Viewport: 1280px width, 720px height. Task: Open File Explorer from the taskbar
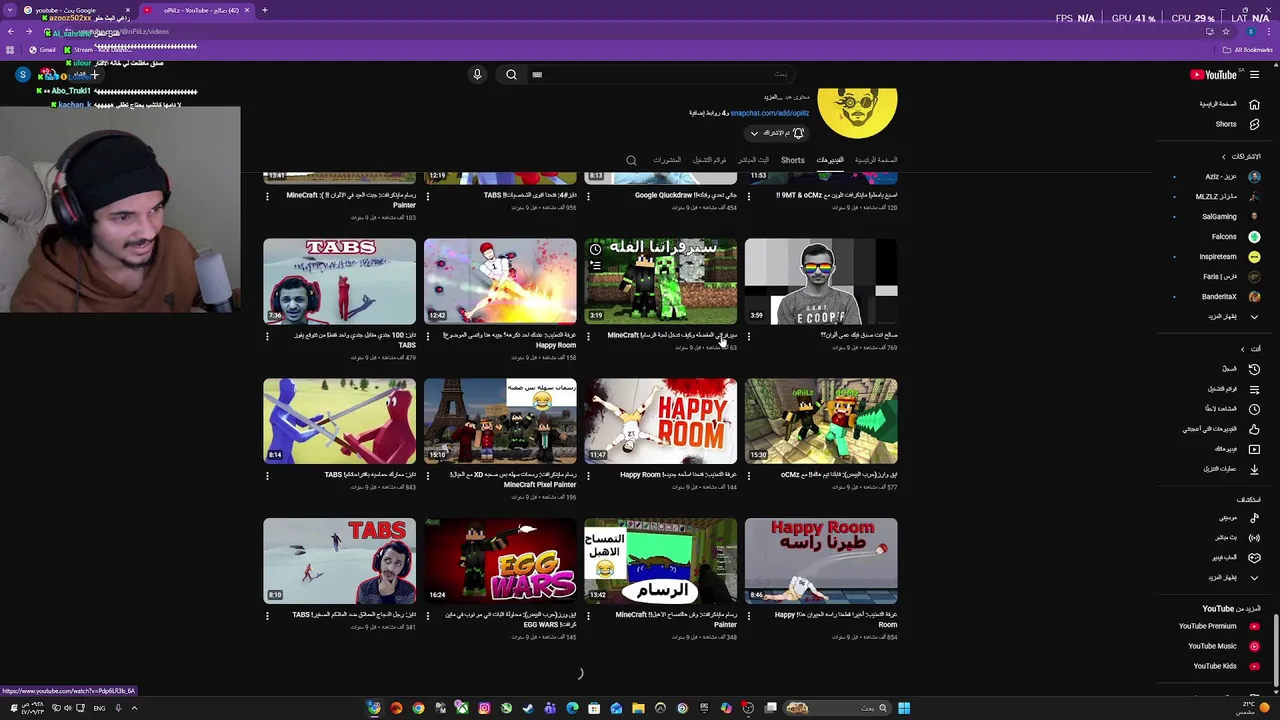click(x=638, y=708)
